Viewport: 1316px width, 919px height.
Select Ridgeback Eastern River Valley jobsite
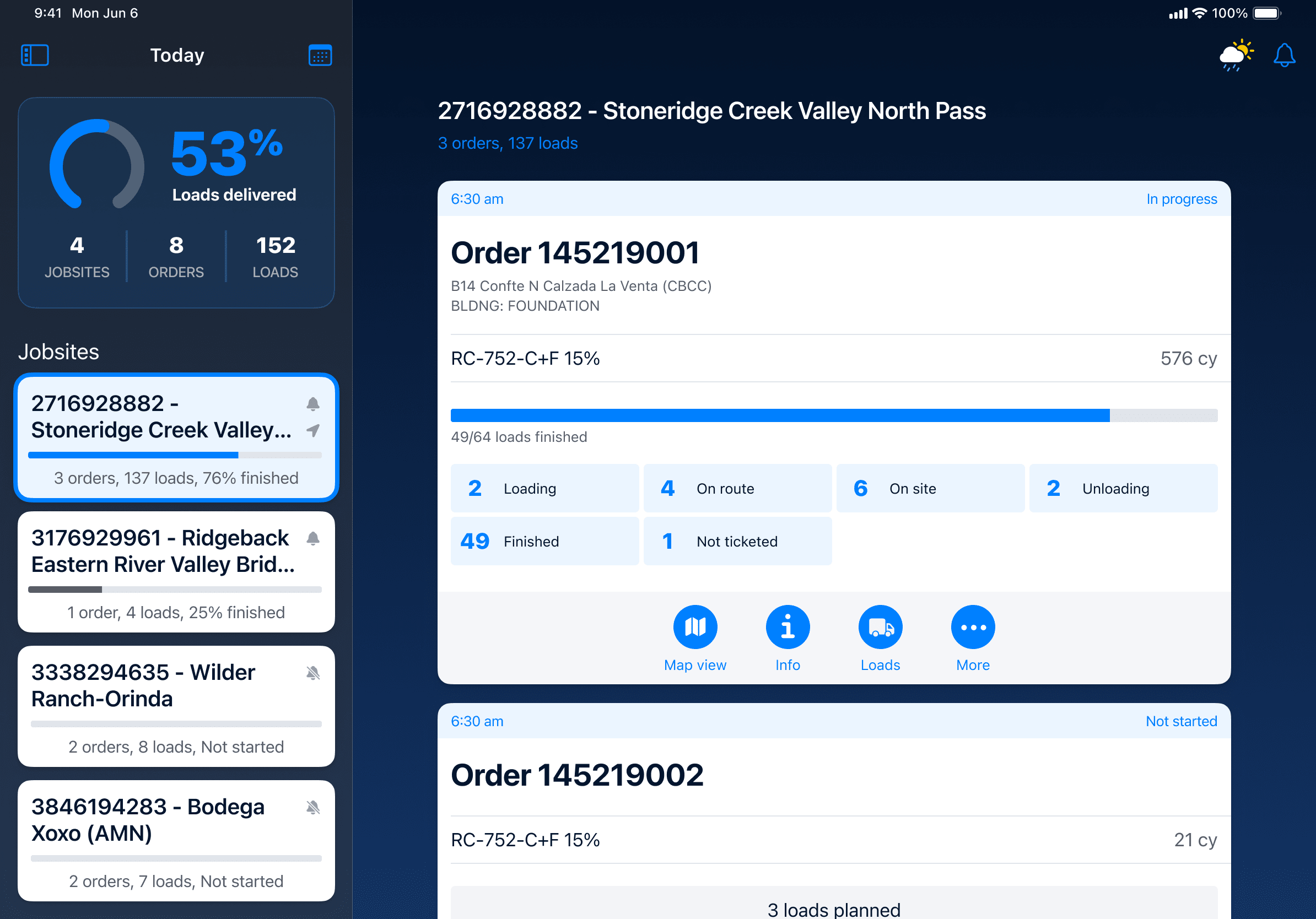(x=176, y=572)
